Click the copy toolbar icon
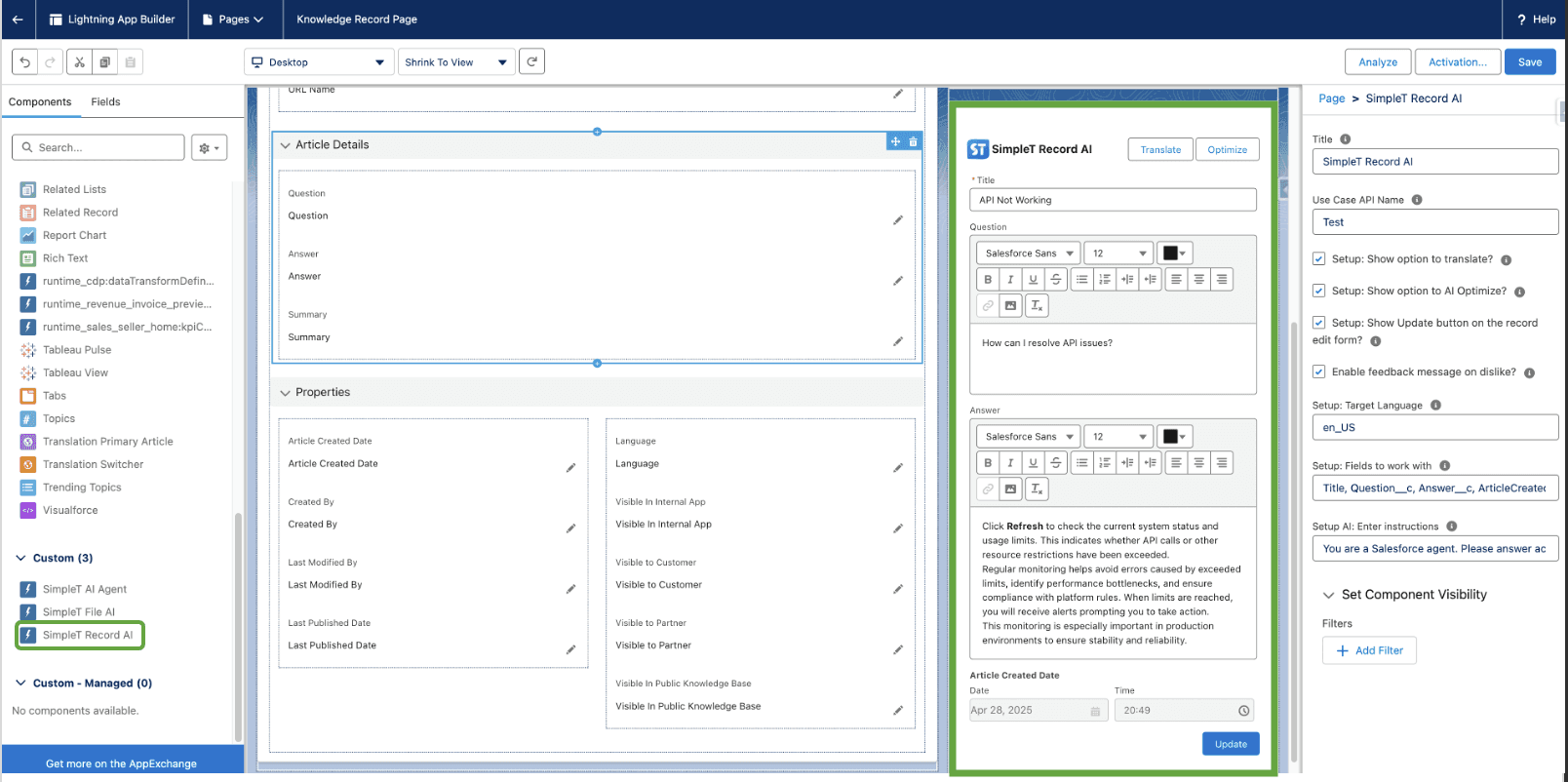The image size is (1568, 782). coord(105,62)
